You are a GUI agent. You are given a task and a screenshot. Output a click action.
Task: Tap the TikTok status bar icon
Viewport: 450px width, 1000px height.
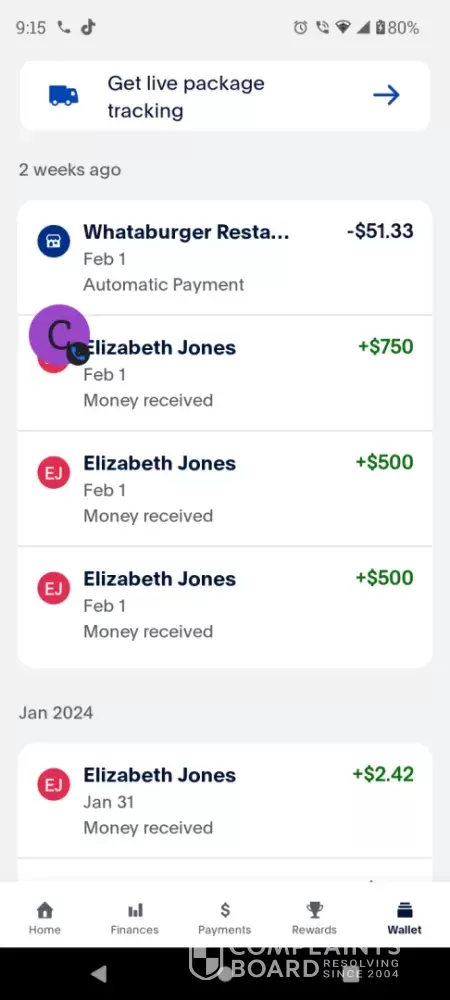coord(88,27)
